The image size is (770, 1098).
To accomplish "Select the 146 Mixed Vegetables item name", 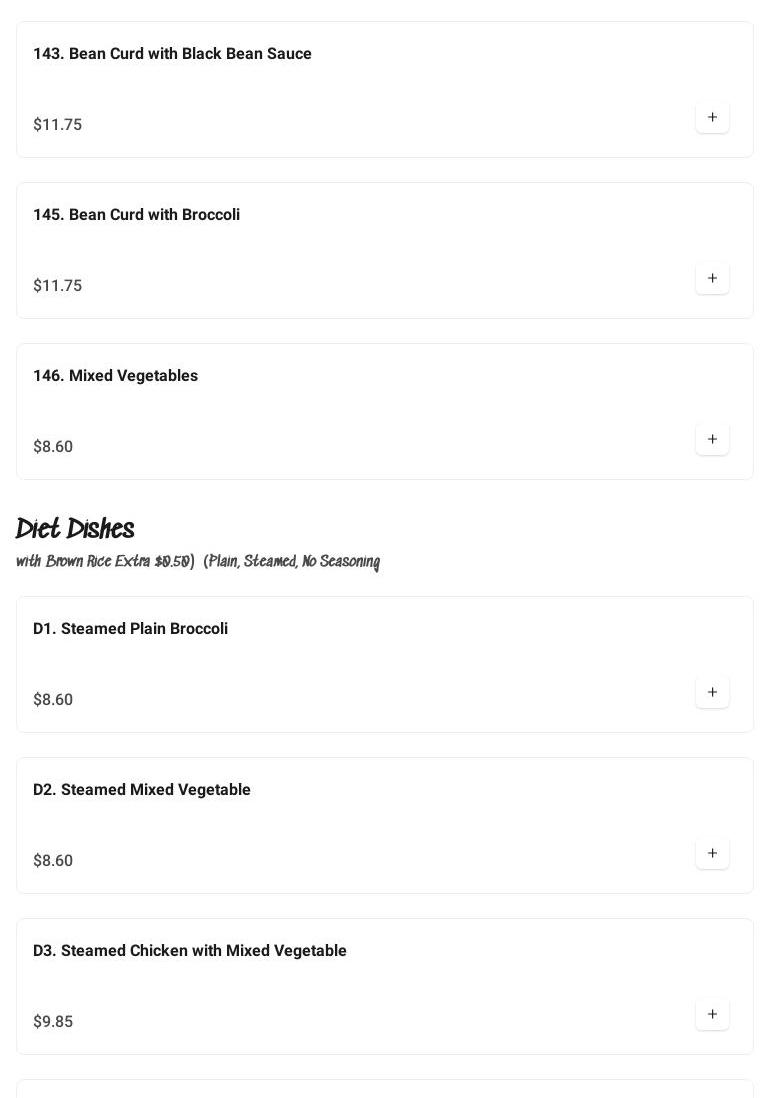I will (115, 376).
